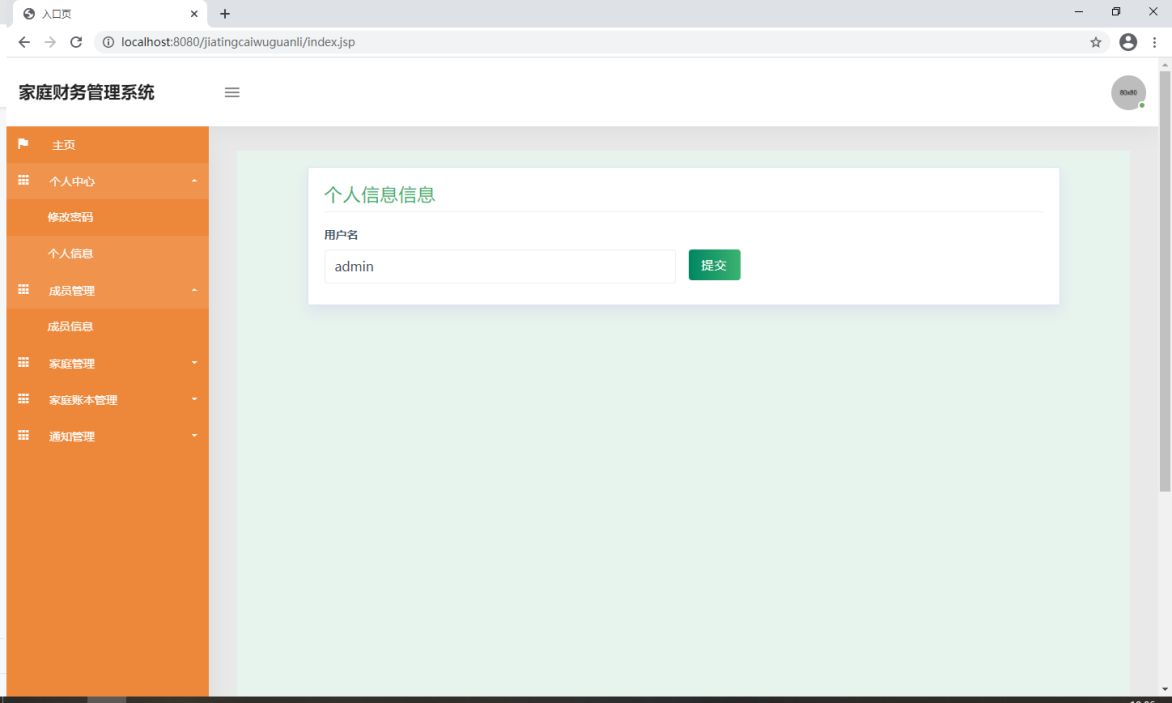Image resolution: width=1172 pixels, height=703 pixels.
Task: Restore down the browser window
Action: (1116, 12)
